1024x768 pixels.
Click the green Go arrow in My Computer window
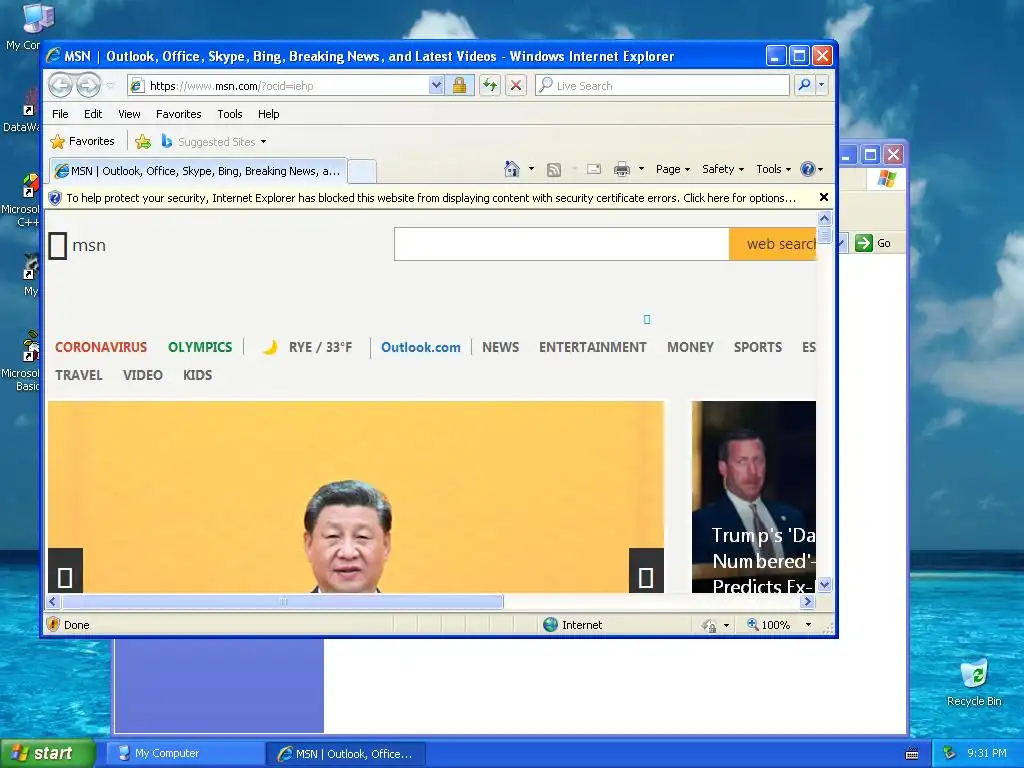(863, 243)
